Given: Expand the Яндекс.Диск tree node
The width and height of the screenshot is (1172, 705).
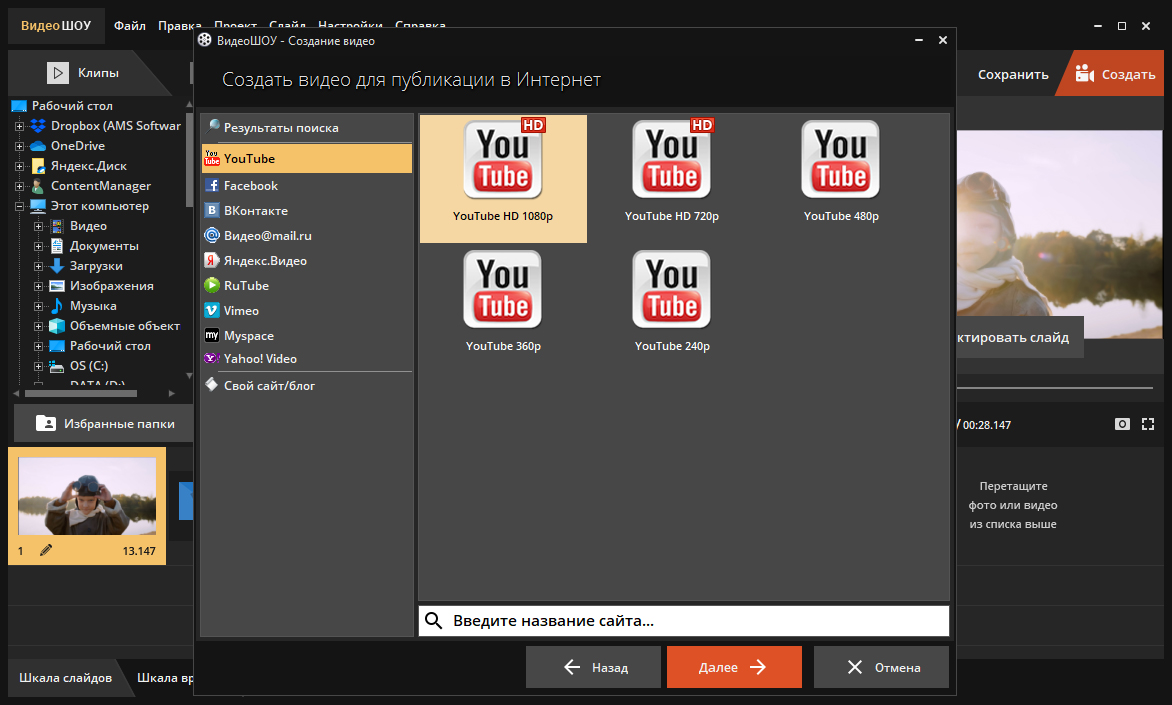Looking at the screenshot, I should 19,166.
